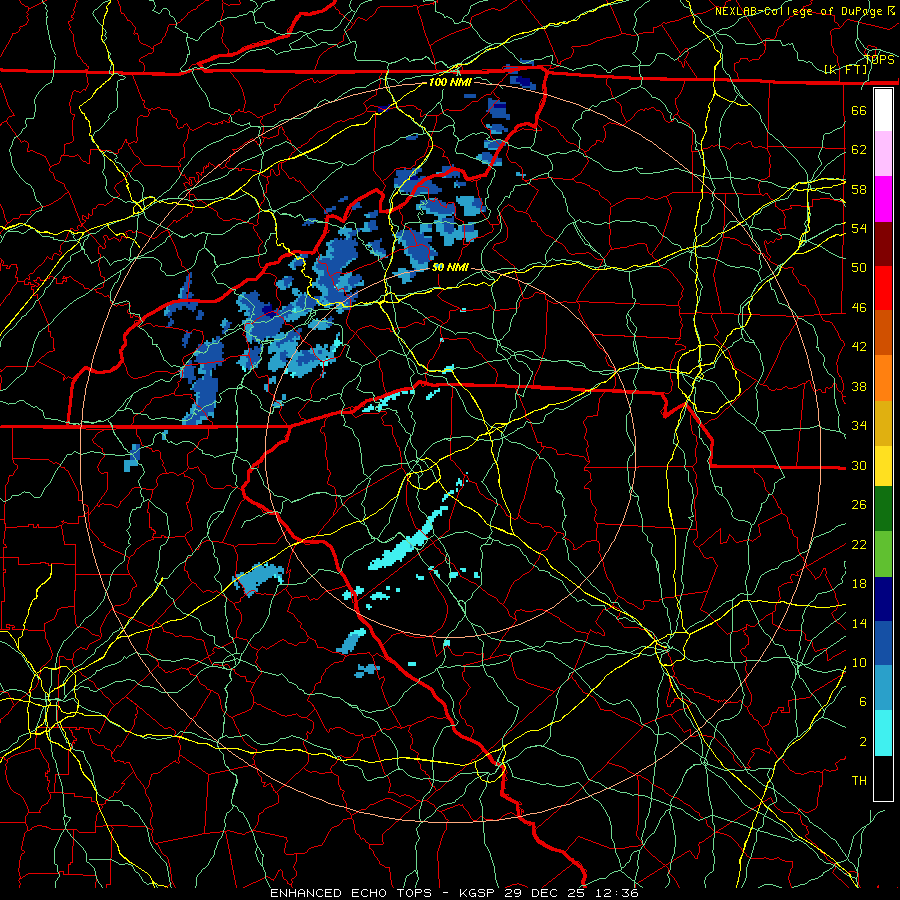The image size is (900, 900).
Task: Click the 26 legend value
Action: point(859,505)
